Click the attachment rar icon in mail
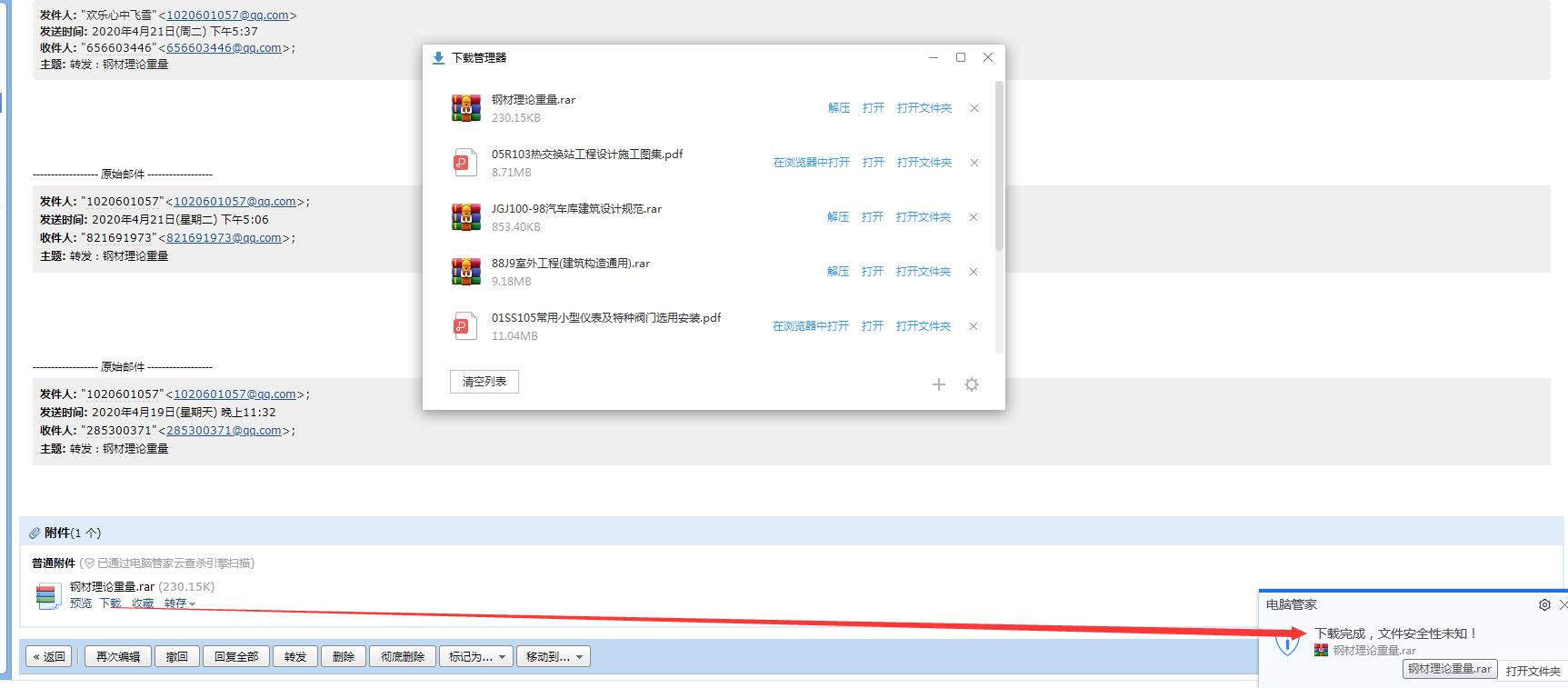Viewport: 1568px width, 688px height. coord(48,596)
